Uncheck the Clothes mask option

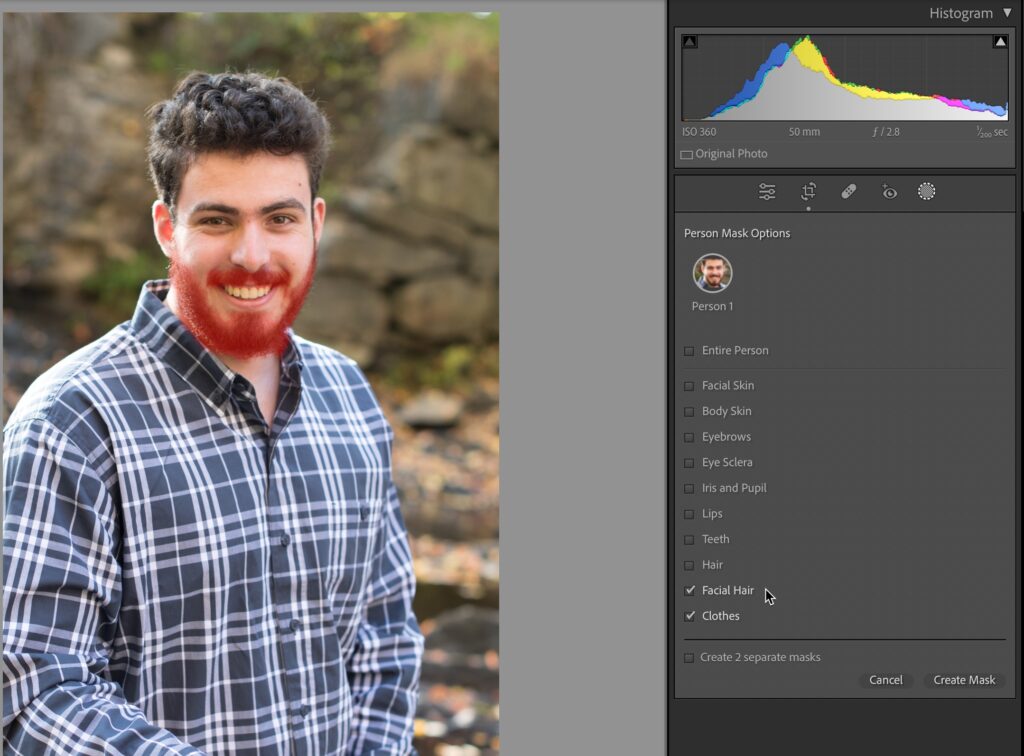[x=689, y=616]
